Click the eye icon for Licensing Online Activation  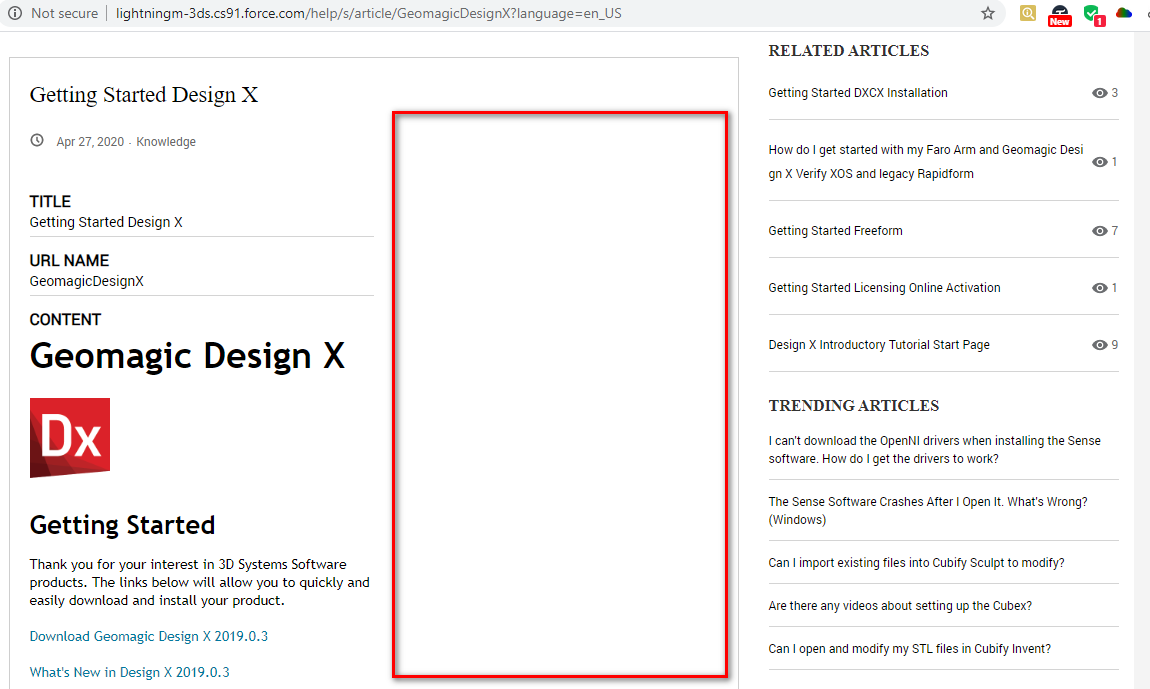pos(1099,288)
